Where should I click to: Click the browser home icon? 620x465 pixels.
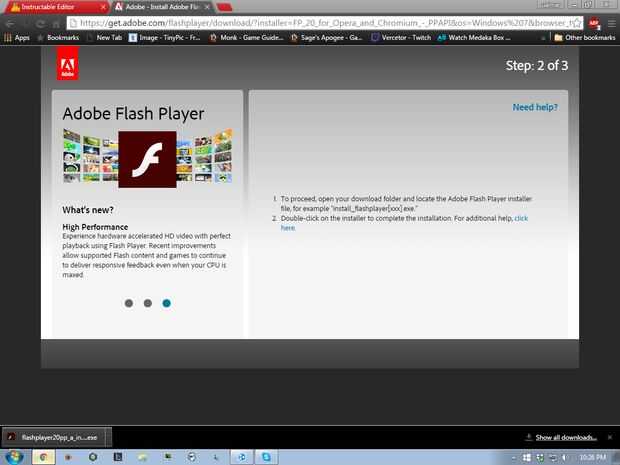[x=56, y=23]
